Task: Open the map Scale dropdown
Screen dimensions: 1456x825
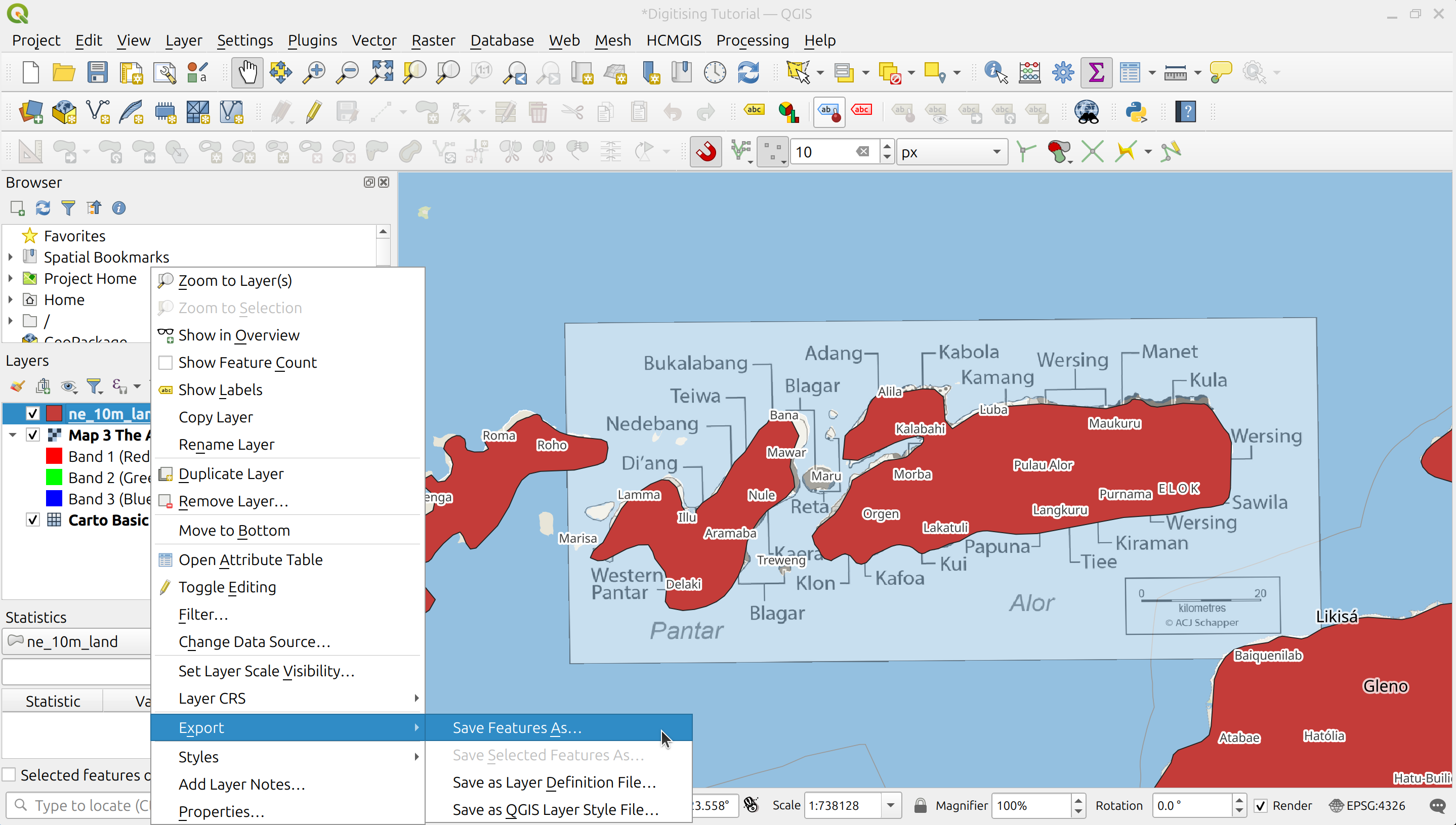Action: pos(890,805)
